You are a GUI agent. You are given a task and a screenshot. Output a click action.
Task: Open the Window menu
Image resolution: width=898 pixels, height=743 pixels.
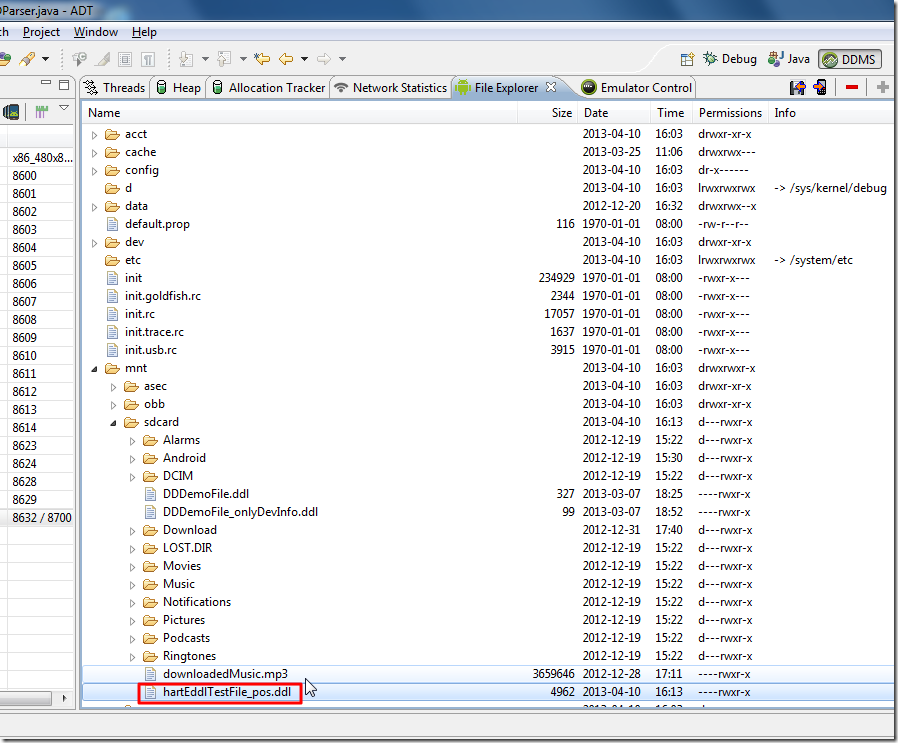pos(96,32)
